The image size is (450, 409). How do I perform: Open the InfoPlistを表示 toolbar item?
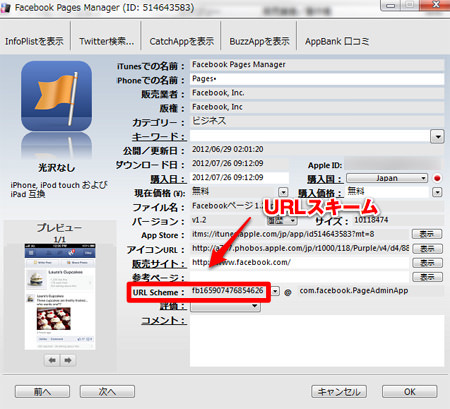[x=34, y=41]
